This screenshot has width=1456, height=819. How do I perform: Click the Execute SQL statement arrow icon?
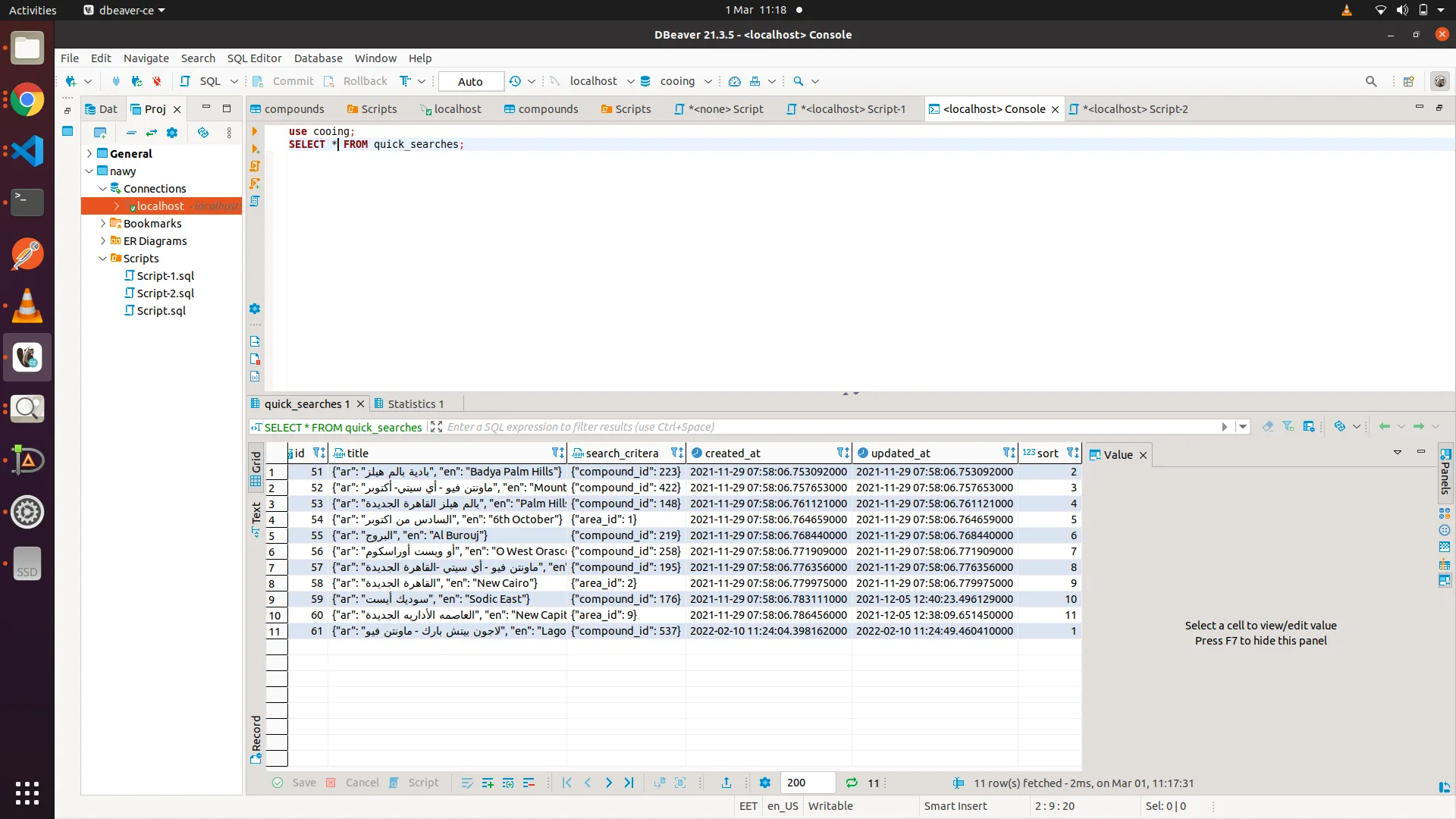point(255,131)
